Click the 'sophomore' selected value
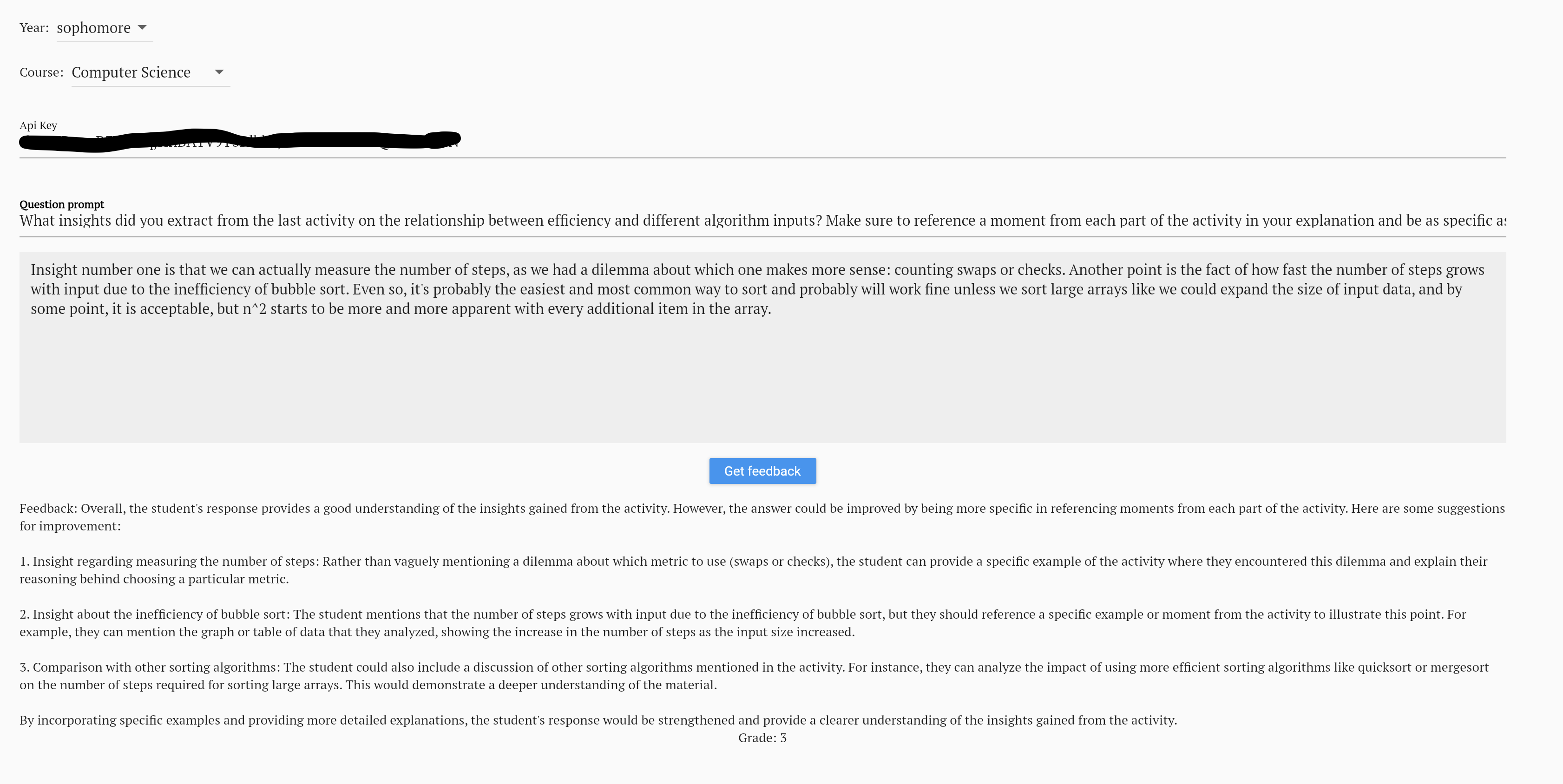 tap(93, 28)
